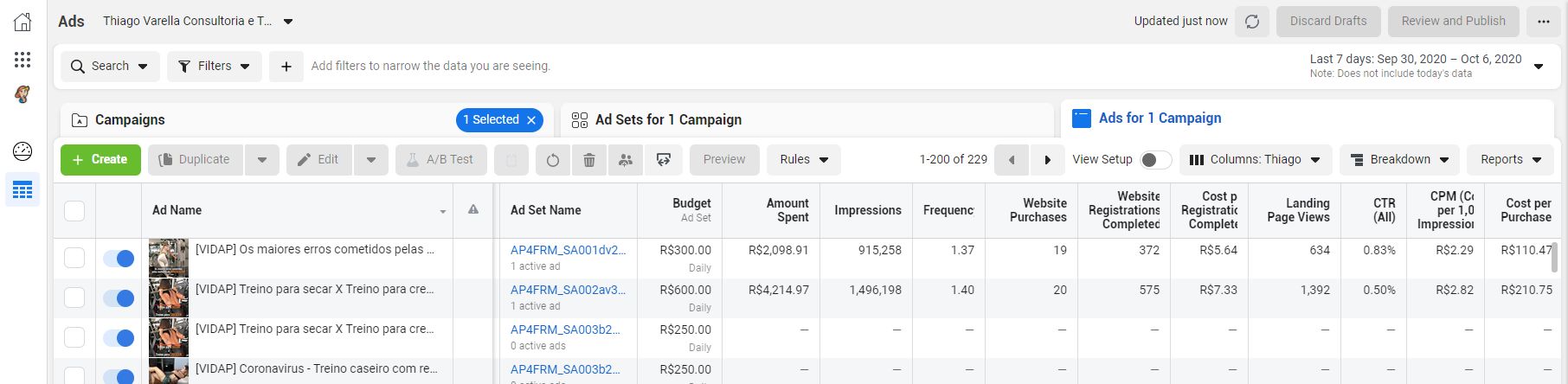This screenshot has width=1568, height=384.
Task: Open the date range selector dropdown
Action: point(1538,66)
